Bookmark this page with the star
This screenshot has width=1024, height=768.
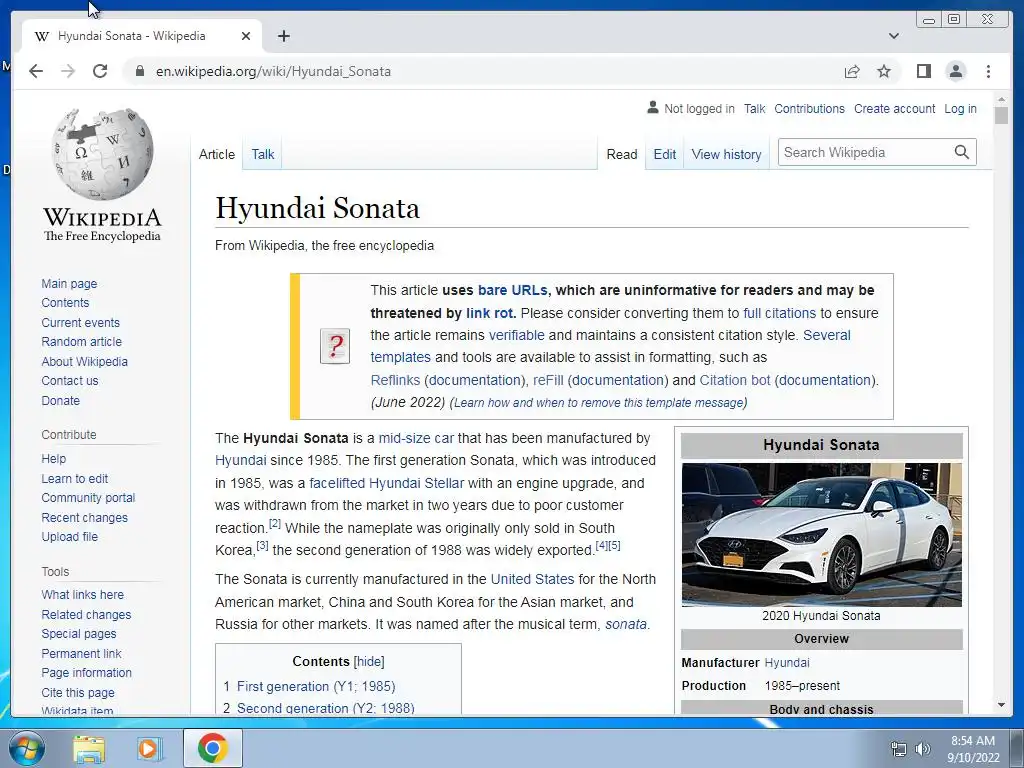[884, 71]
